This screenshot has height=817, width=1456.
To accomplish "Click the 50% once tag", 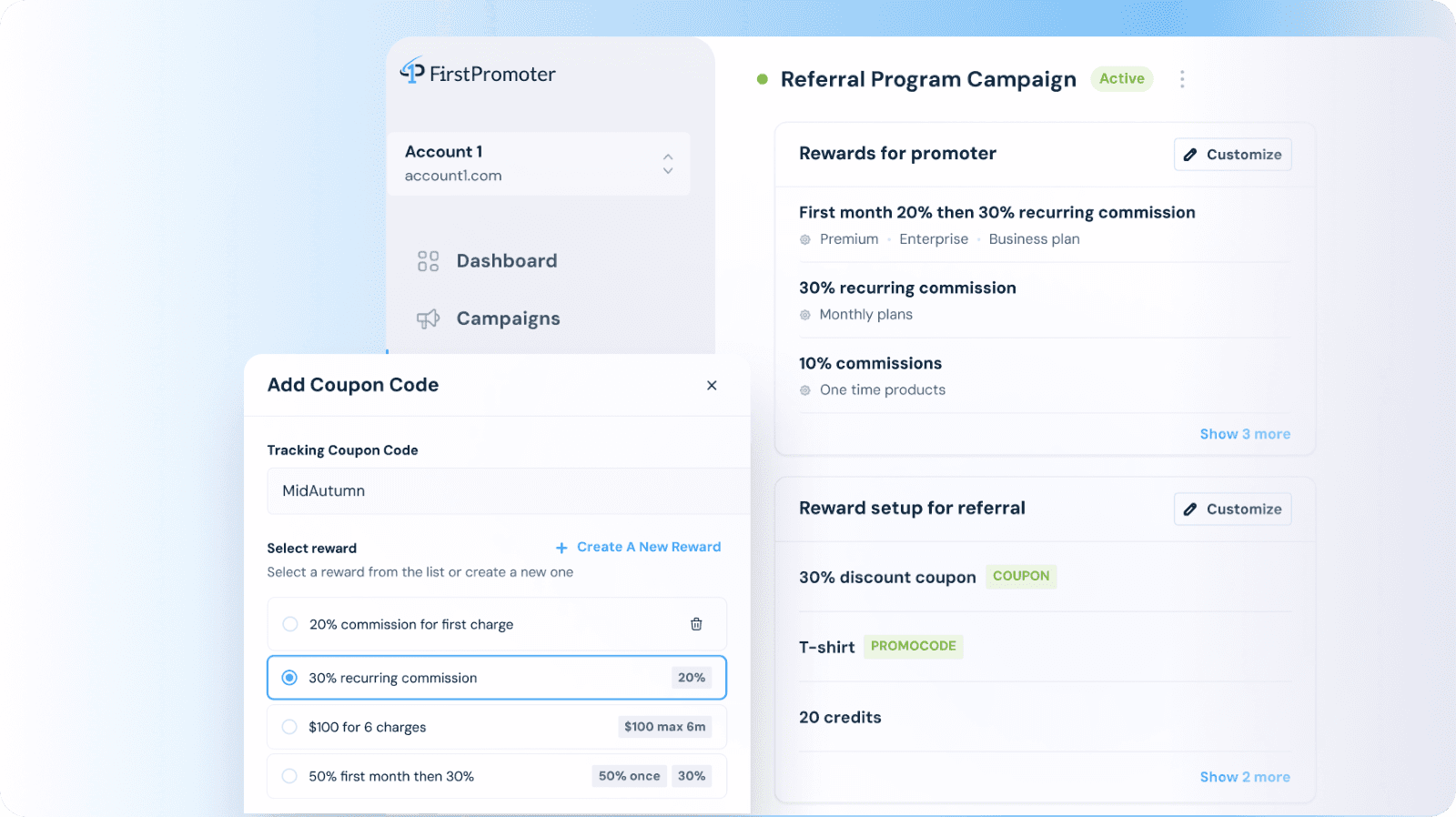I will (x=629, y=776).
